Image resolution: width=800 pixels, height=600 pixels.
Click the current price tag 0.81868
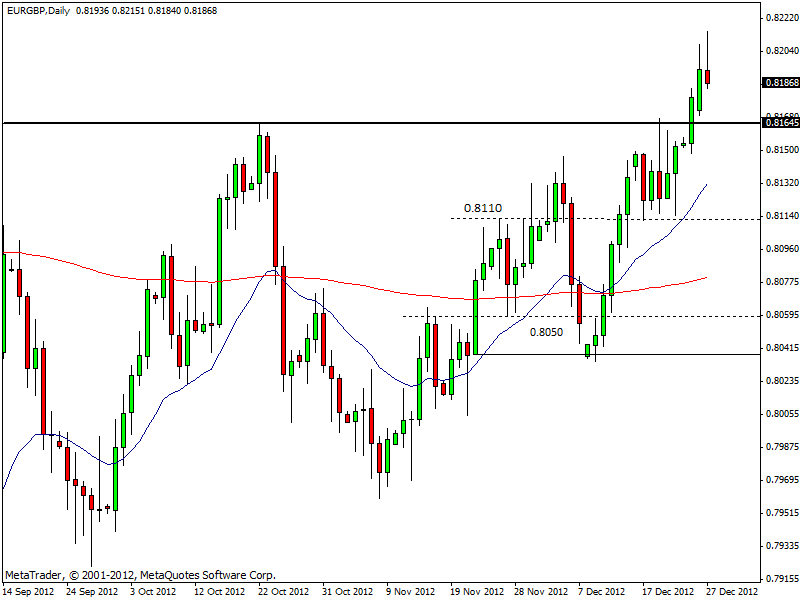[780, 83]
